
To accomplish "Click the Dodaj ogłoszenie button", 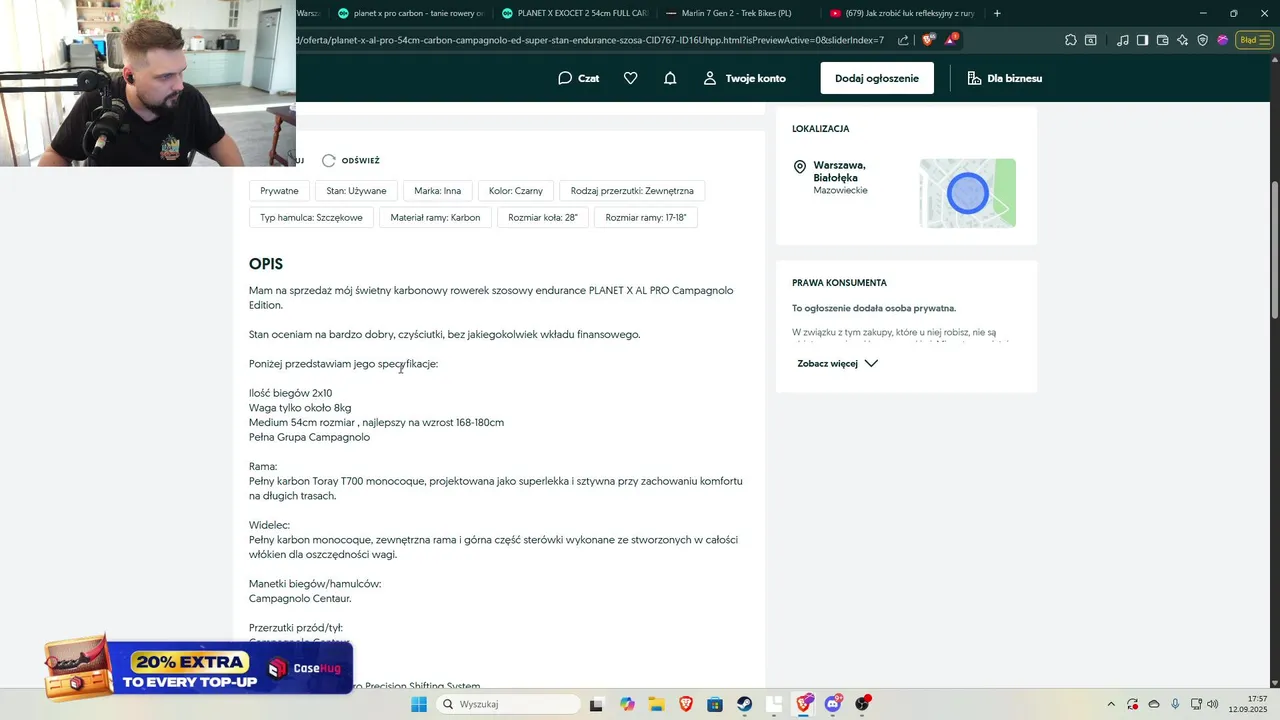I will click(877, 78).
